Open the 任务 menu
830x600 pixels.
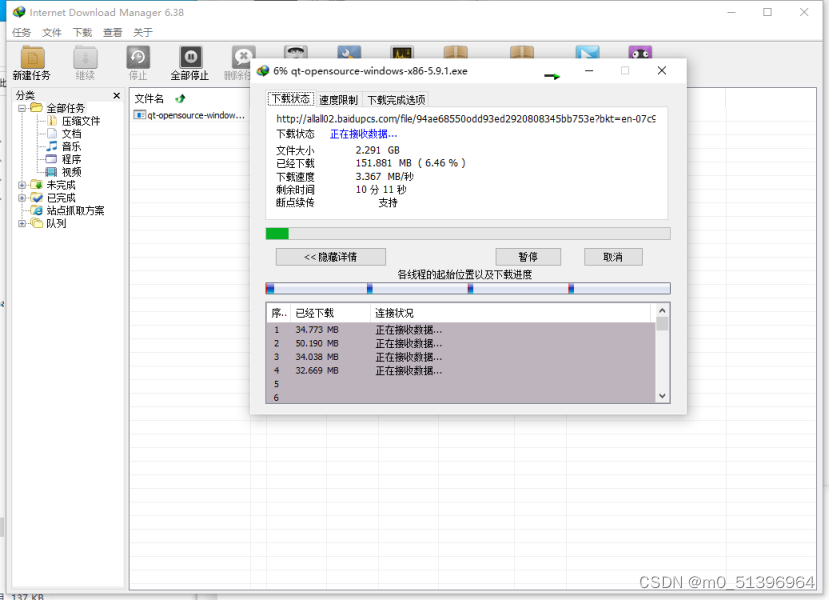click(22, 33)
